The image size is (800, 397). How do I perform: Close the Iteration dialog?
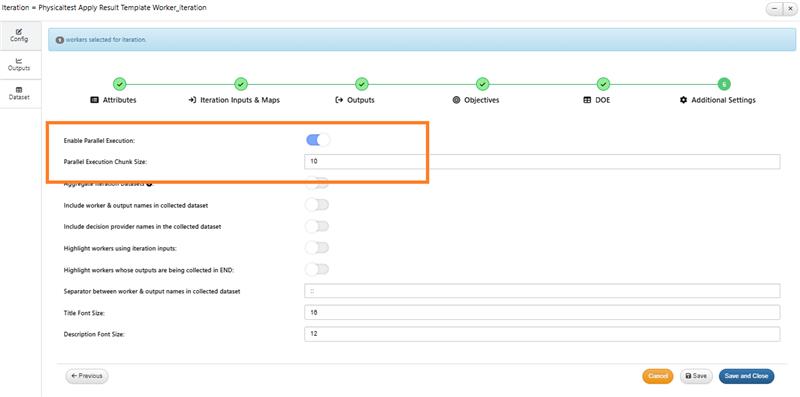coord(790,9)
